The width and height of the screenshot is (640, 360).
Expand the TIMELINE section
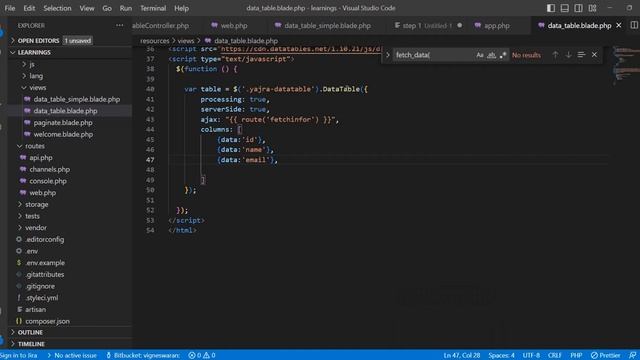click(x=31, y=344)
